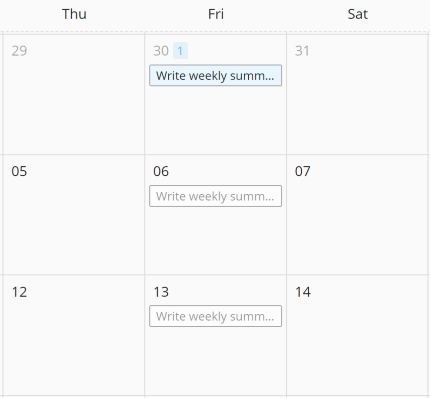Viewport: 430px width, 398px height.
Task: Click the Thu column header
Action: point(74,14)
